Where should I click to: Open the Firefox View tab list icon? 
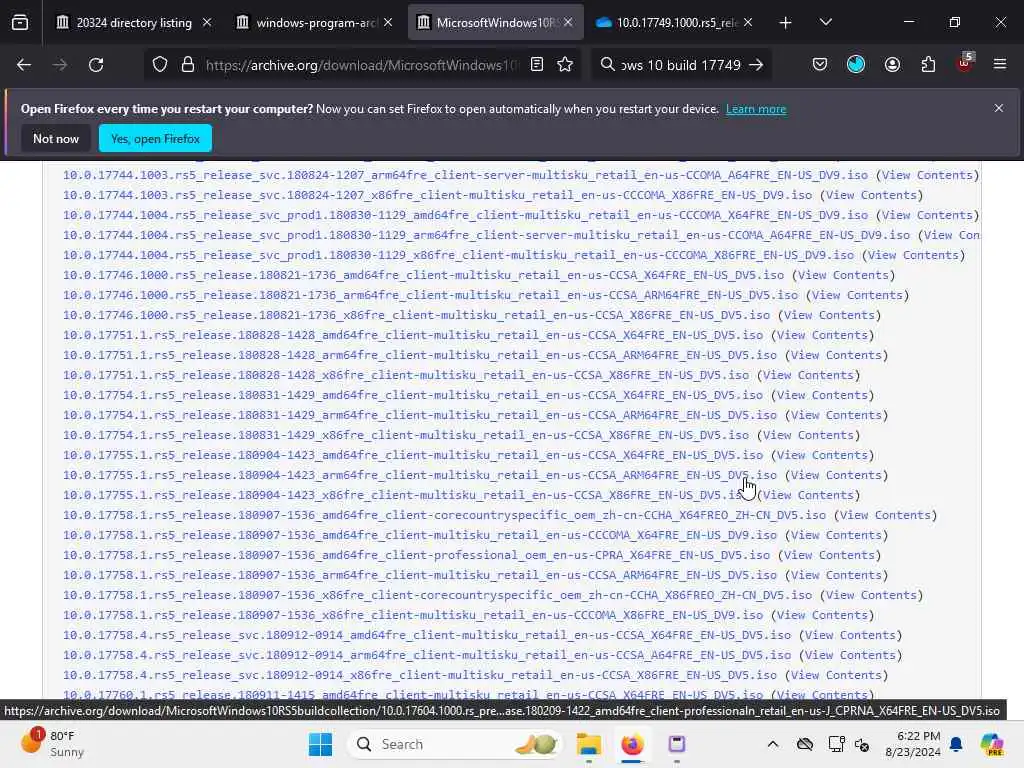coord(20,23)
